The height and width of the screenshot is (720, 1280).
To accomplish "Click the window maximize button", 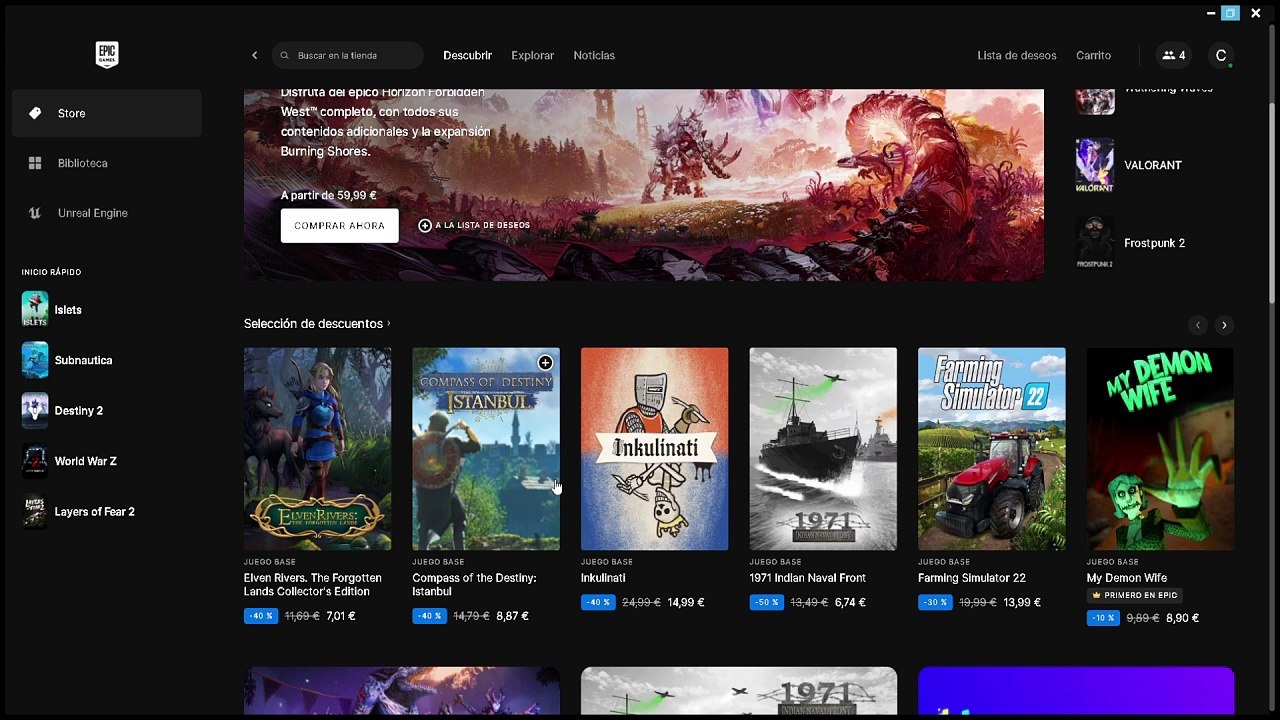I will click(x=1230, y=13).
